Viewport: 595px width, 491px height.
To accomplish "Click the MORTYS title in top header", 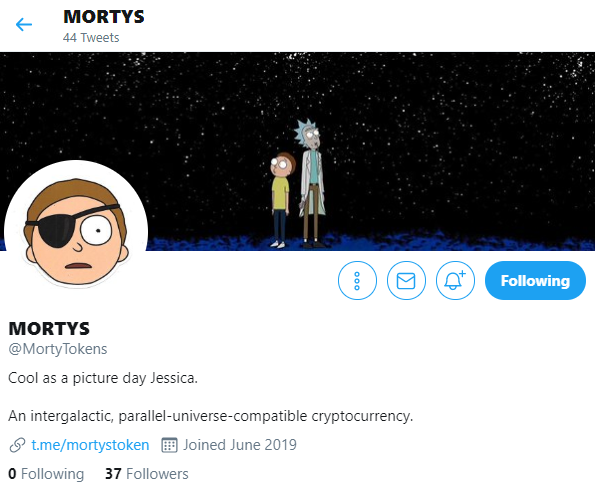I will [104, 17].
